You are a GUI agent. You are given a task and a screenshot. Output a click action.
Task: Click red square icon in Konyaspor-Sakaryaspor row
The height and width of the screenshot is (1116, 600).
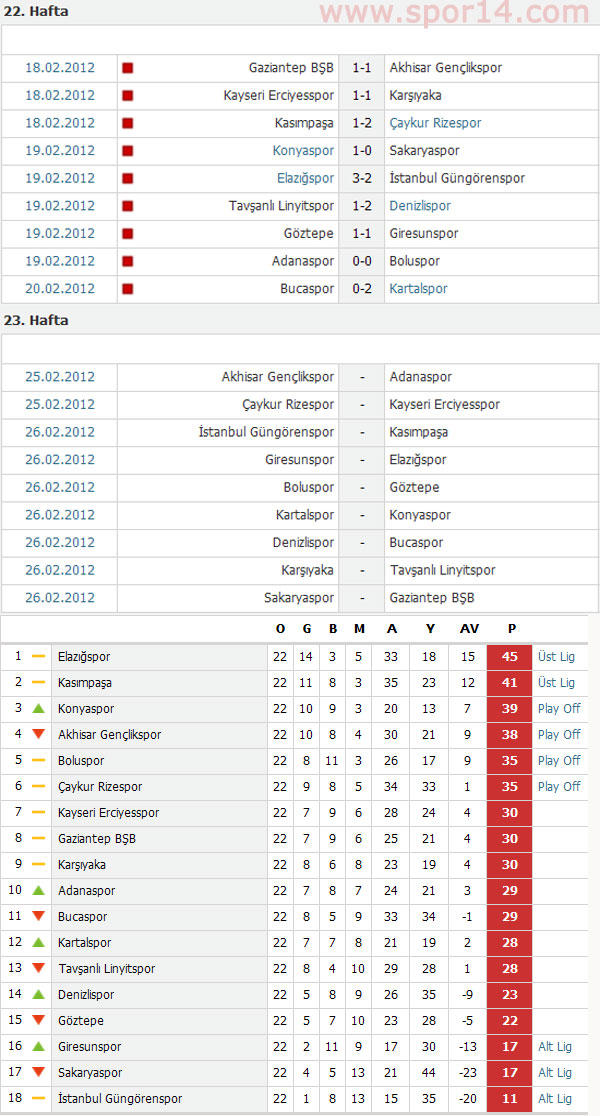click(127, 151)
